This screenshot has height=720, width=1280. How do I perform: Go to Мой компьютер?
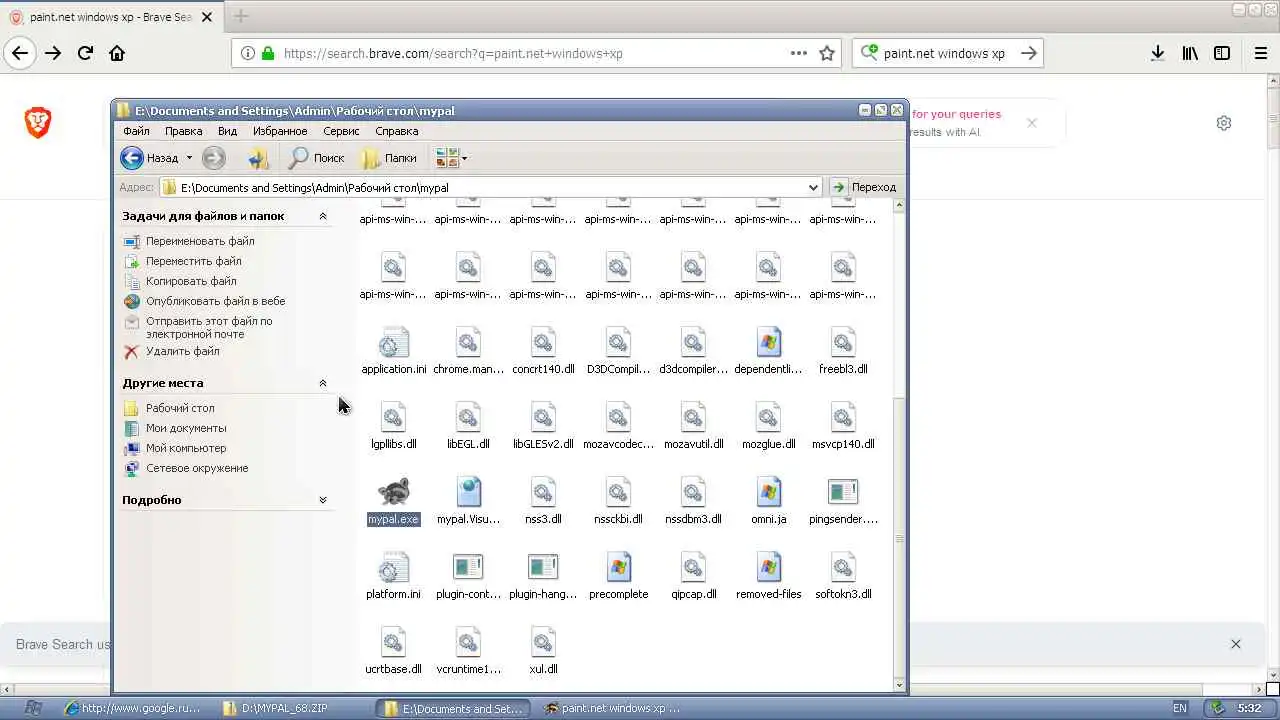click(x=186, y=448)
